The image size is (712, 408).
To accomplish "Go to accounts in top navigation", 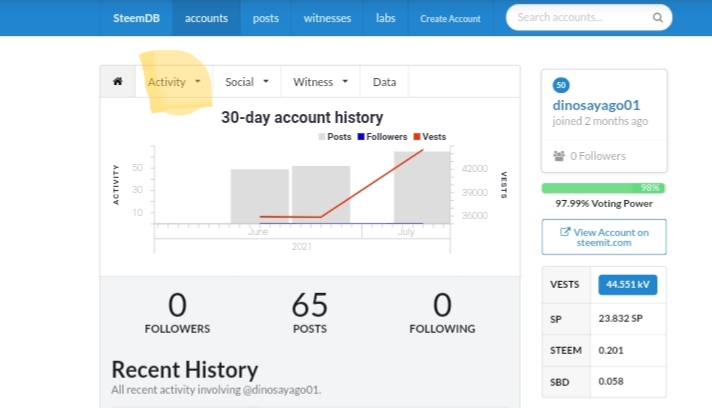I will 206,18.
